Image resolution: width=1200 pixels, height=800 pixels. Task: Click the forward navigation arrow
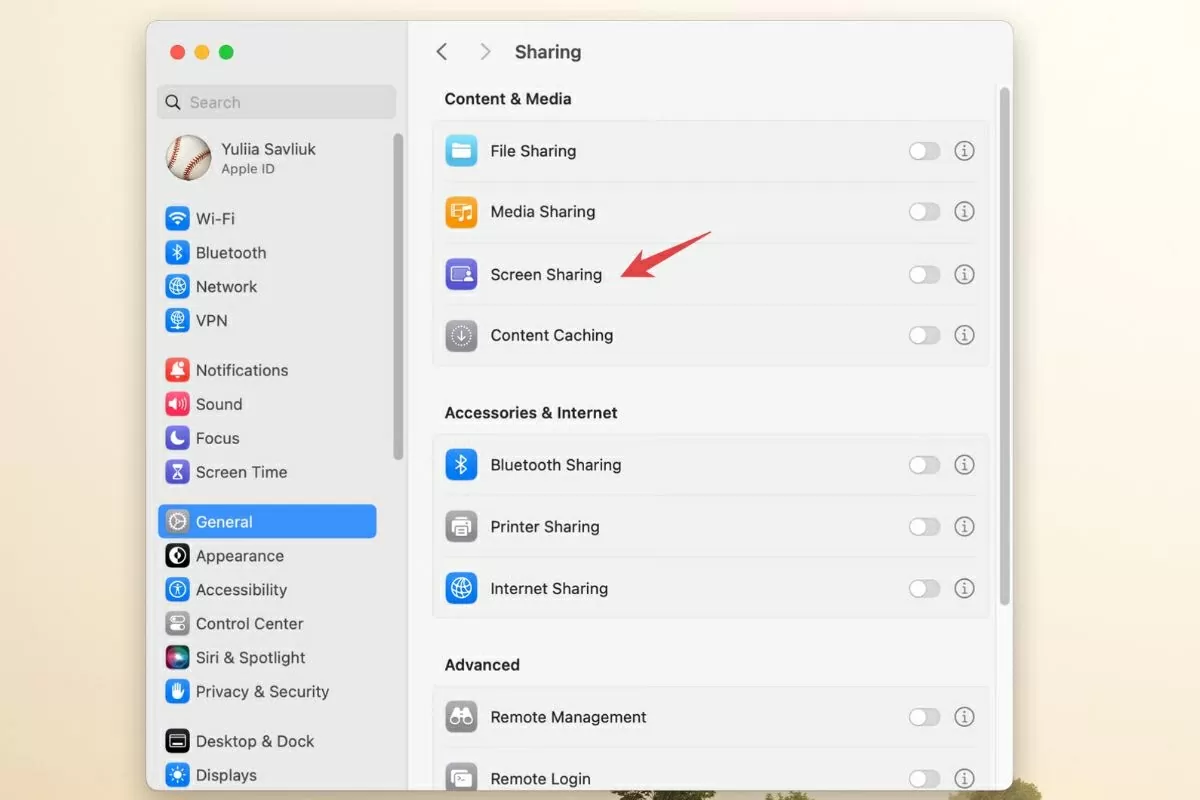click(x=485, y=51)
